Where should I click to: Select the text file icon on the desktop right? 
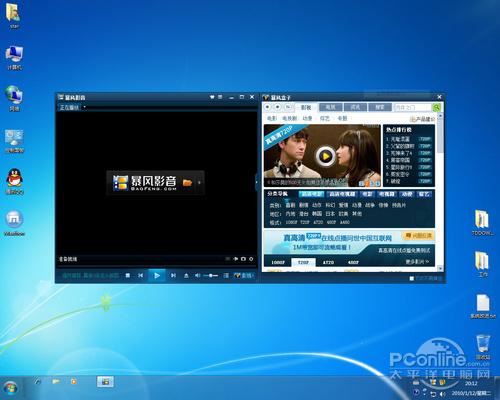[483, 306]
